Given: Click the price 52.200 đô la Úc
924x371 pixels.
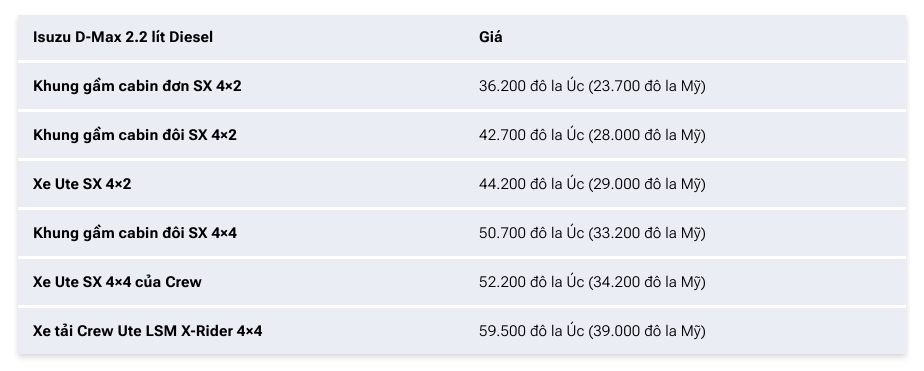Looking at the screenshot, I should pos(531,281).
